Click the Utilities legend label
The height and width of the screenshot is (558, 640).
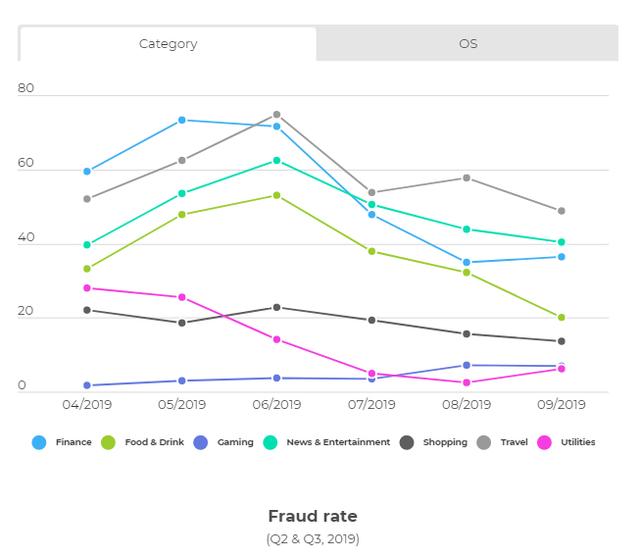tap(578, 442)
